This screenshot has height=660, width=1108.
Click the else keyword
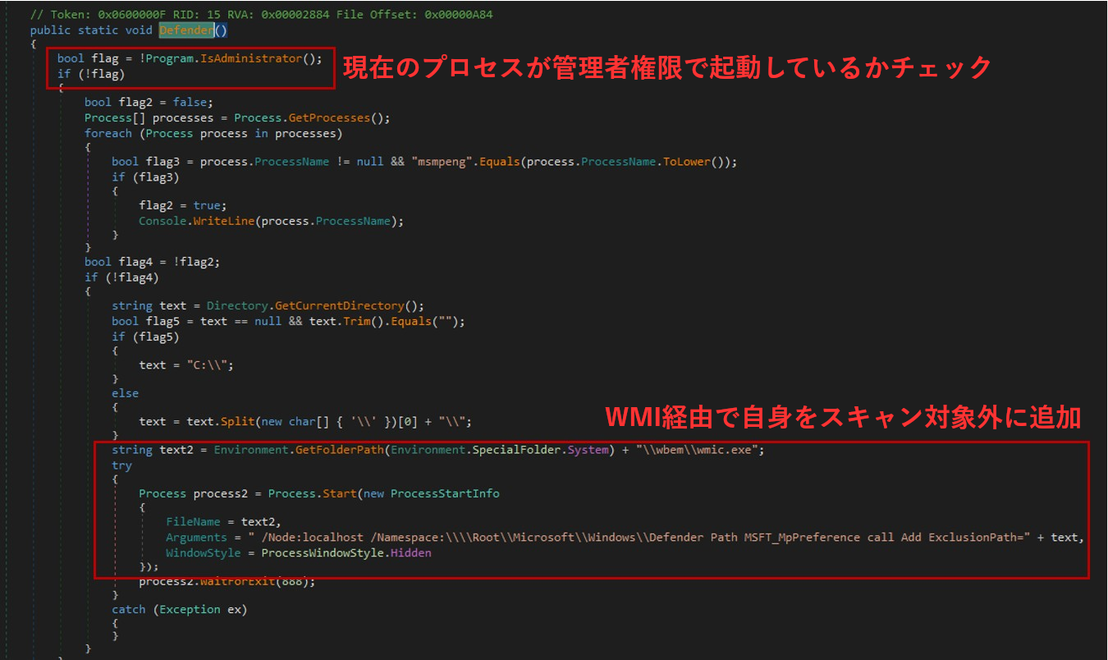(125, 394)
